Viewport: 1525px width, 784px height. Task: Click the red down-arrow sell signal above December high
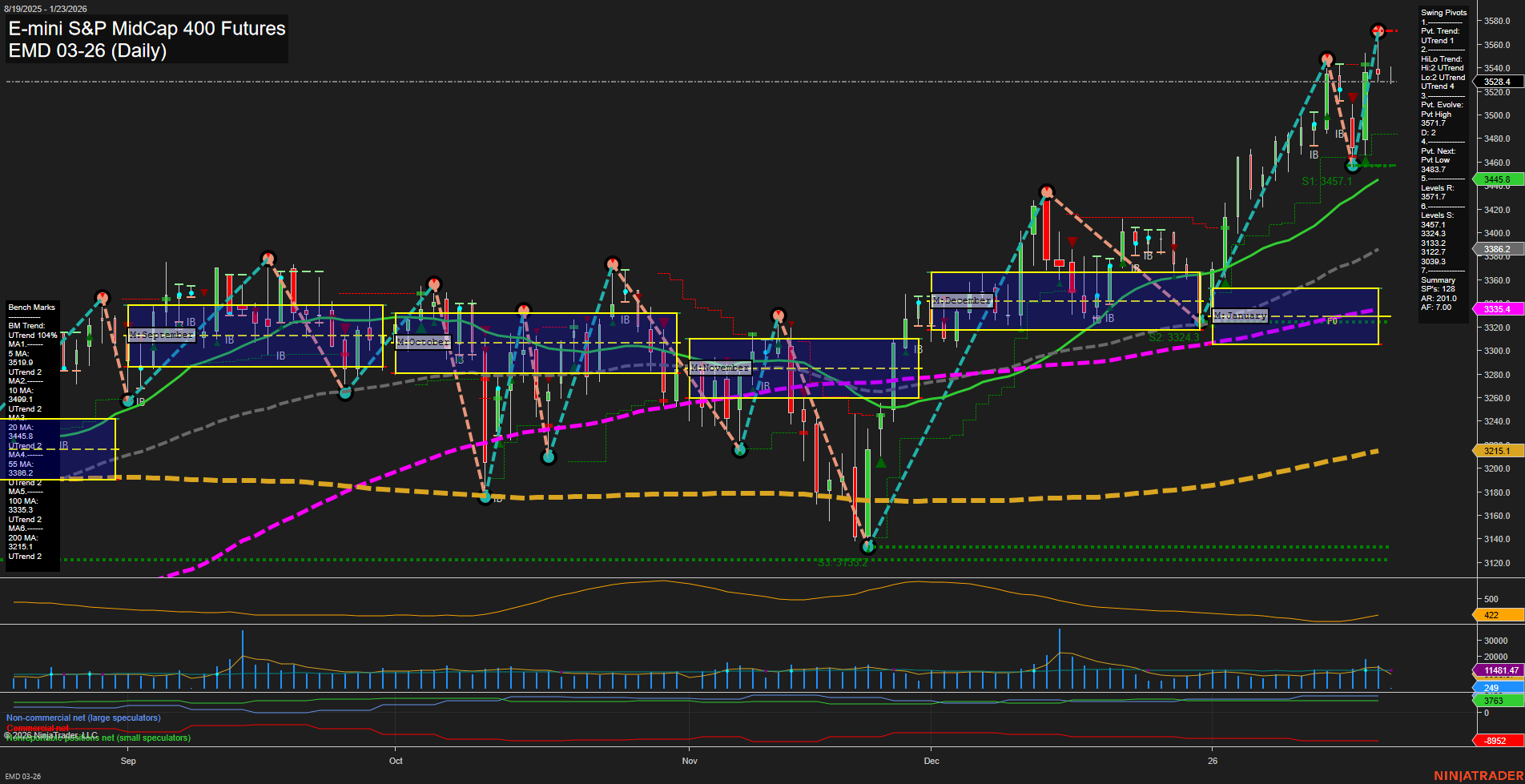(x=1072, y=239)
